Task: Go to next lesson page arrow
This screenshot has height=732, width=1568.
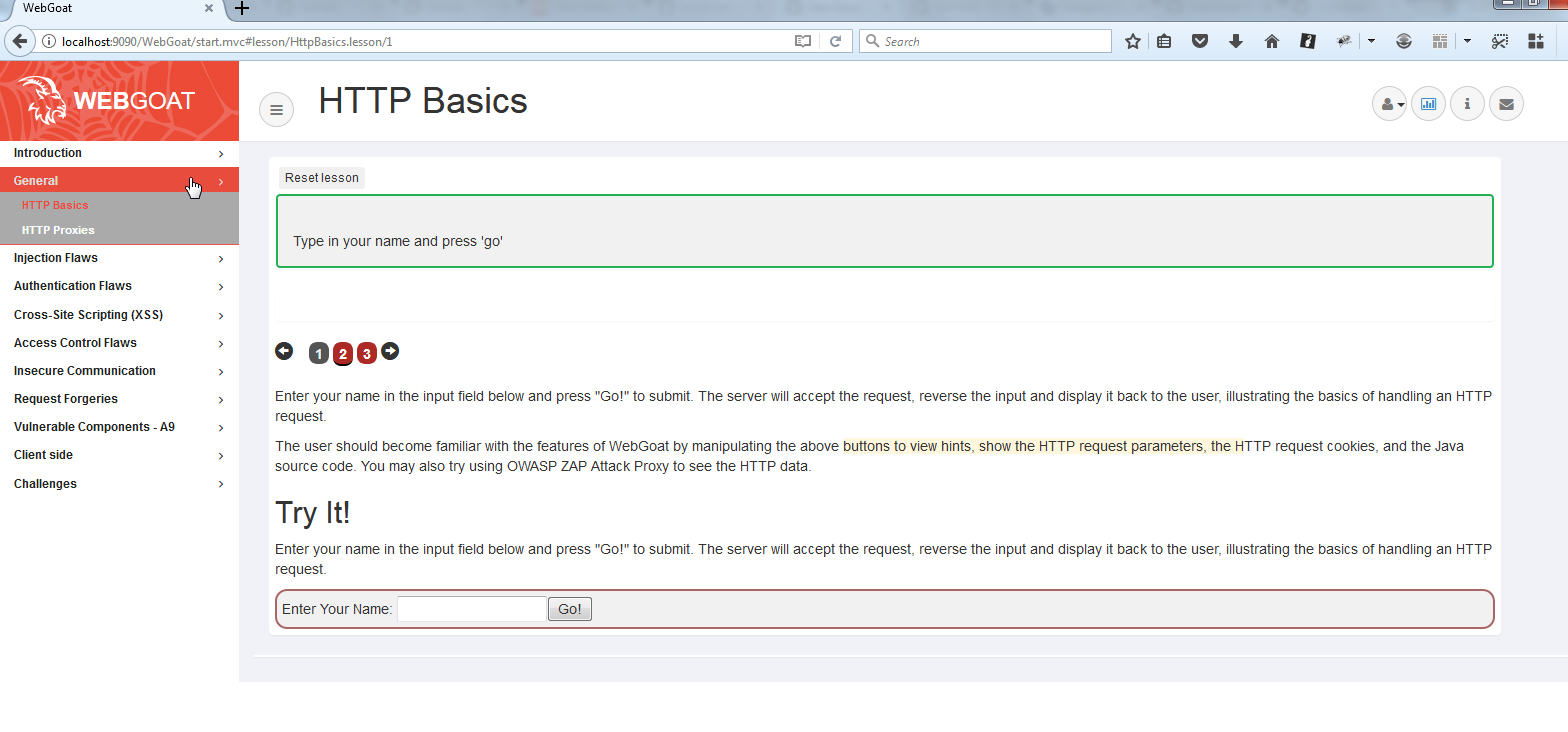Action: [x=390, y=351]
